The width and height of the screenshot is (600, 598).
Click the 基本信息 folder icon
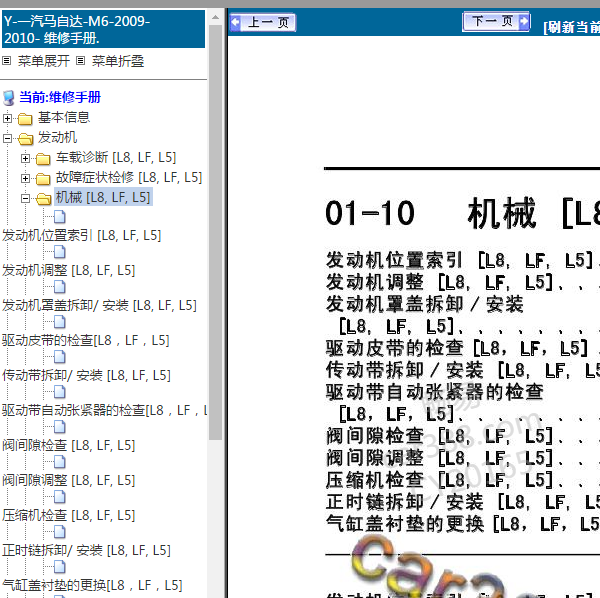(25, 119)
